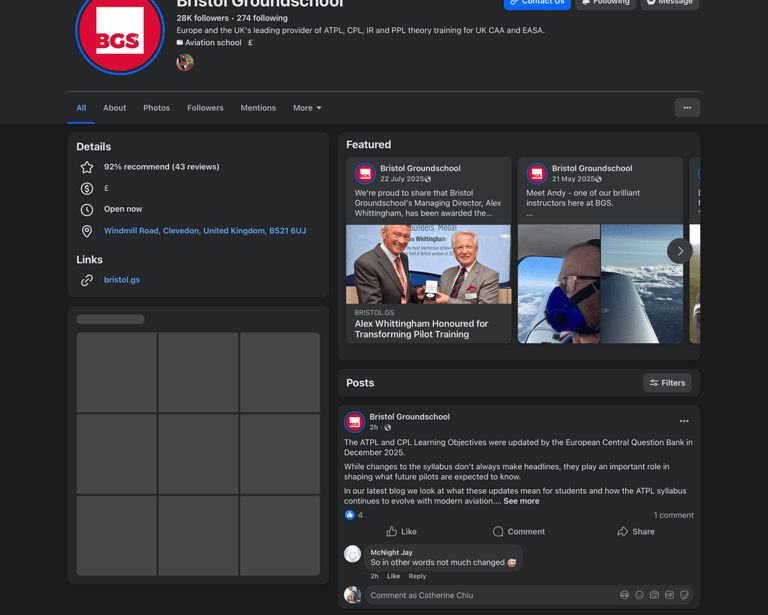The image size is (768, 615).
Task: Click the dollar price range icon
Action: [87, 189]
